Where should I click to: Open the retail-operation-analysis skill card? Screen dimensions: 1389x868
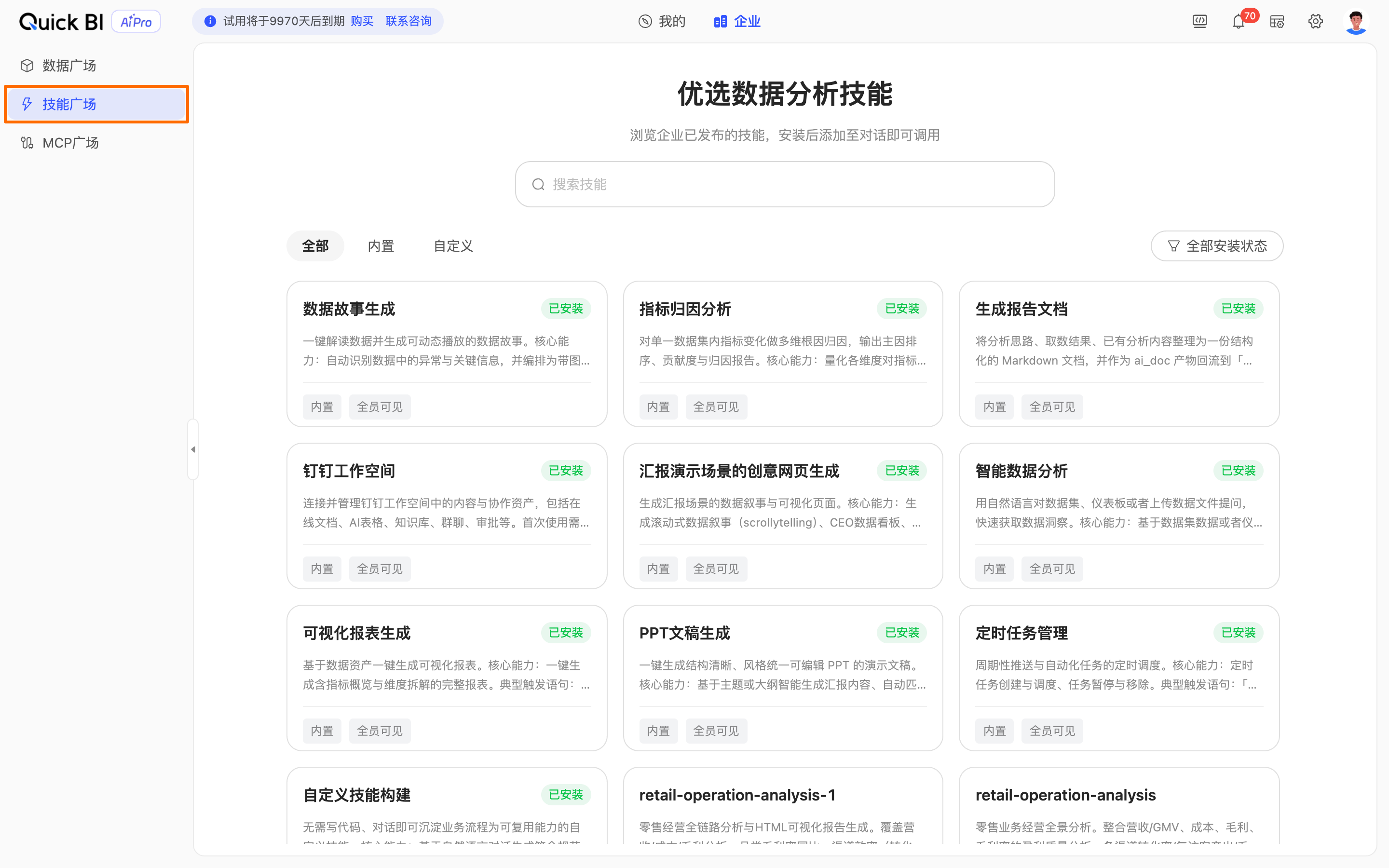1119,805
